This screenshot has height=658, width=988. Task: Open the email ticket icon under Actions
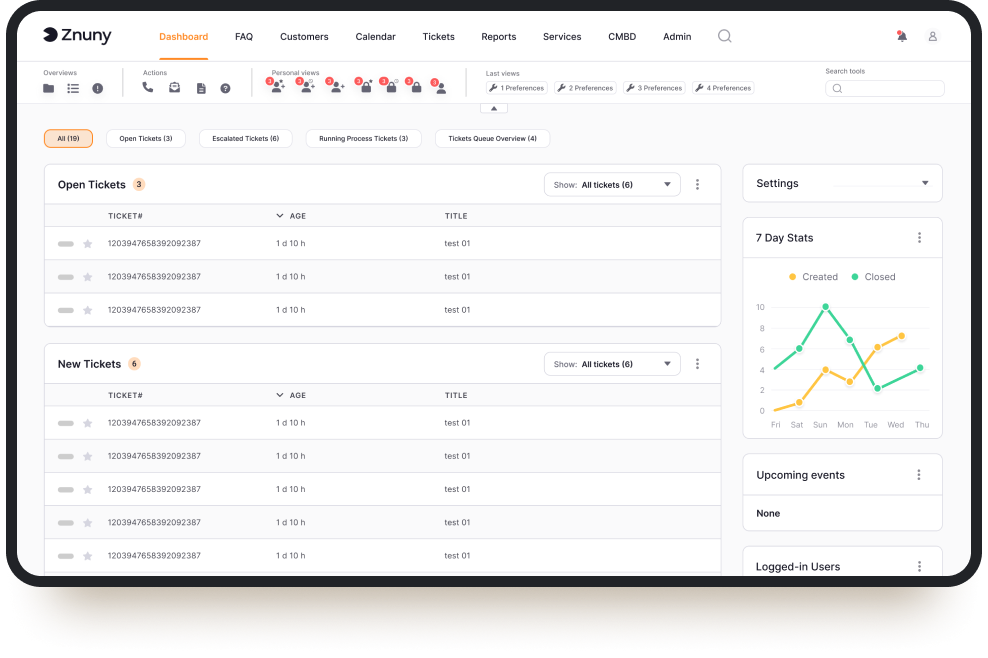click(174, 88)
